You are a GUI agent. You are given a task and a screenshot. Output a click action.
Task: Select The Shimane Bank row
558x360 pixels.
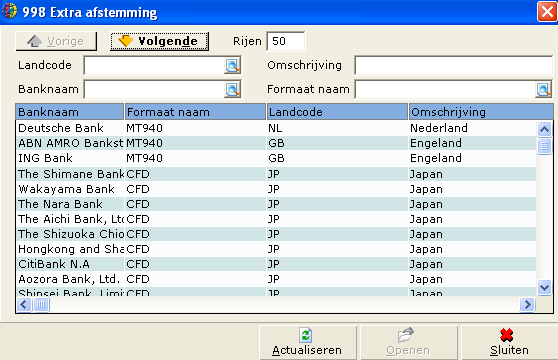click(276, 174)
